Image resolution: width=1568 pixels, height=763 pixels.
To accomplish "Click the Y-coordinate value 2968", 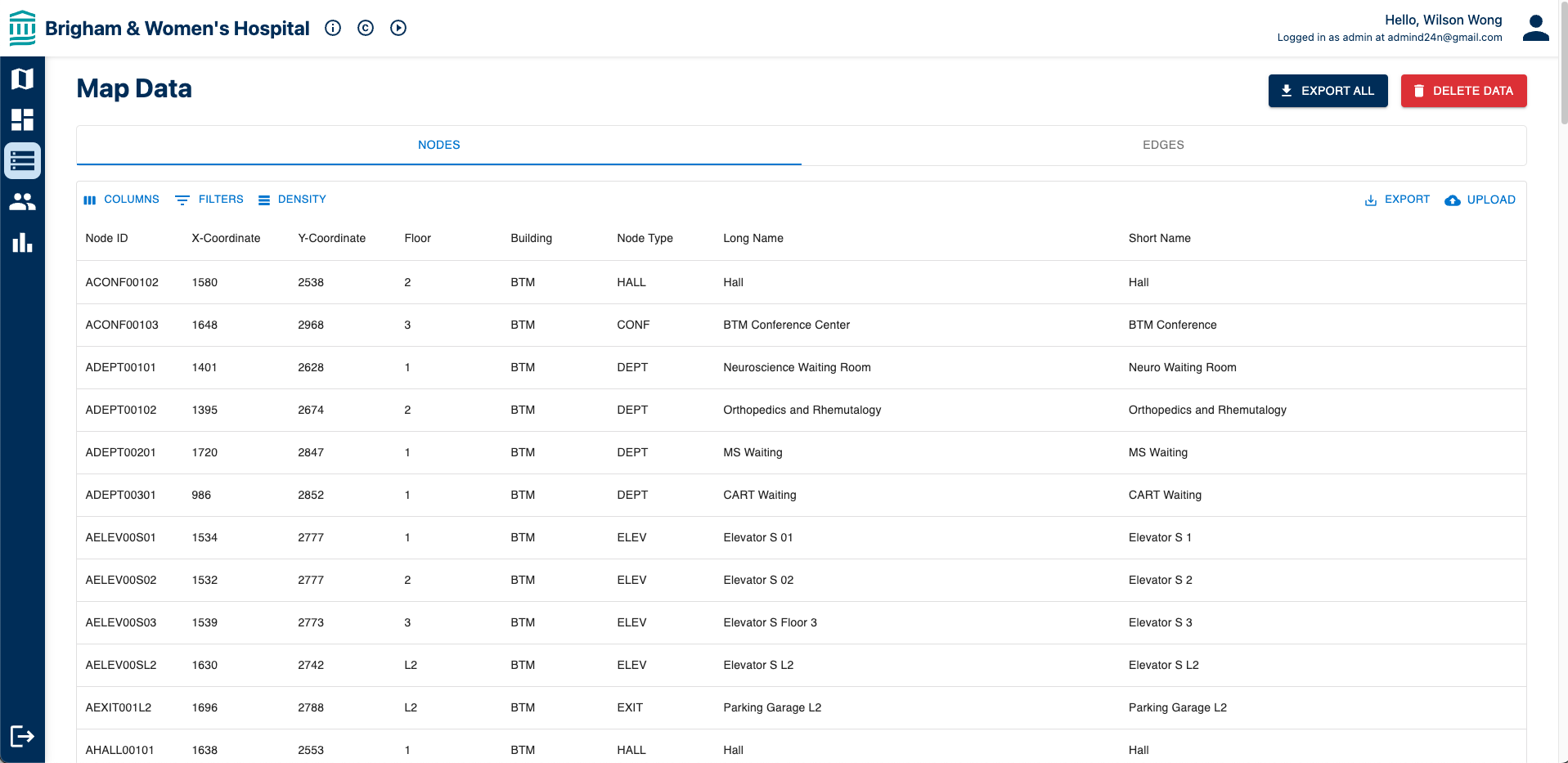I will 311,325.
